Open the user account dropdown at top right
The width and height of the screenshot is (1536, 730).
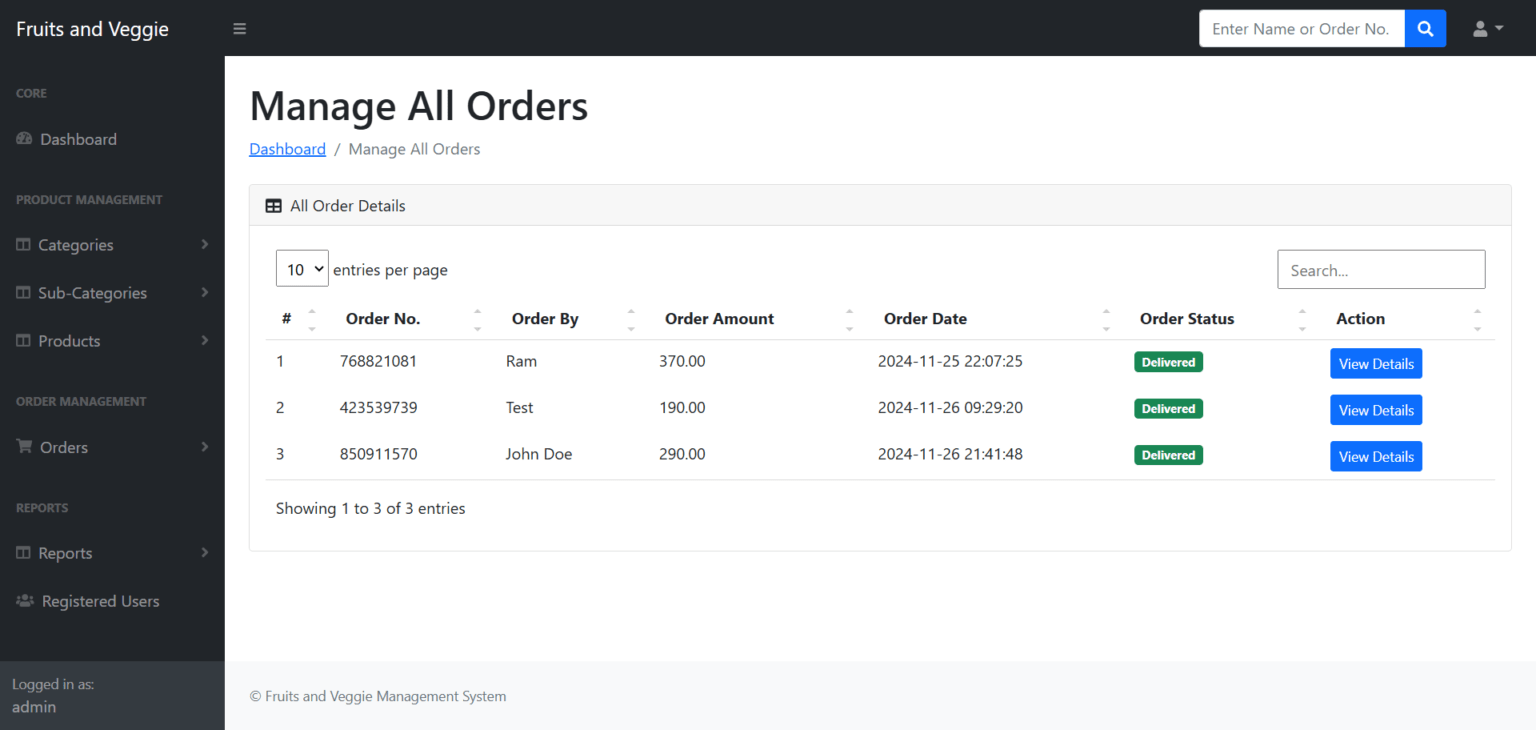coord(1486,28)
